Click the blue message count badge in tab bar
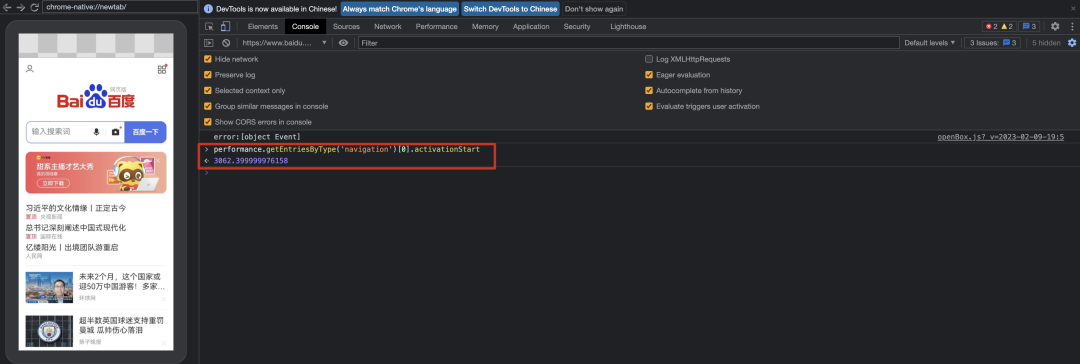This screenshot has width=1080, height=364. [1029, 26]
